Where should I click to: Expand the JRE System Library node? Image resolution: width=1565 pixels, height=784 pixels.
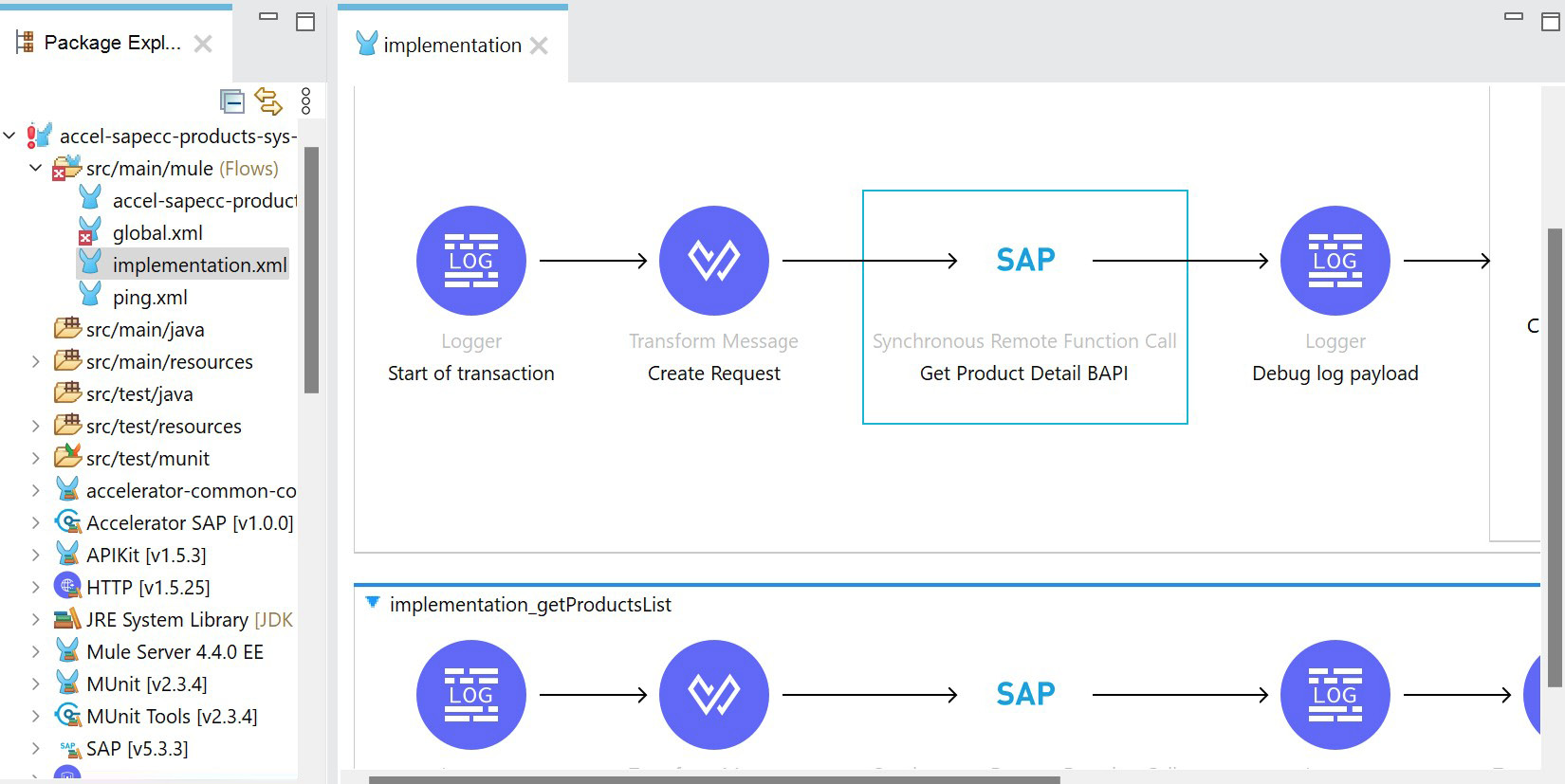(36, 619)
